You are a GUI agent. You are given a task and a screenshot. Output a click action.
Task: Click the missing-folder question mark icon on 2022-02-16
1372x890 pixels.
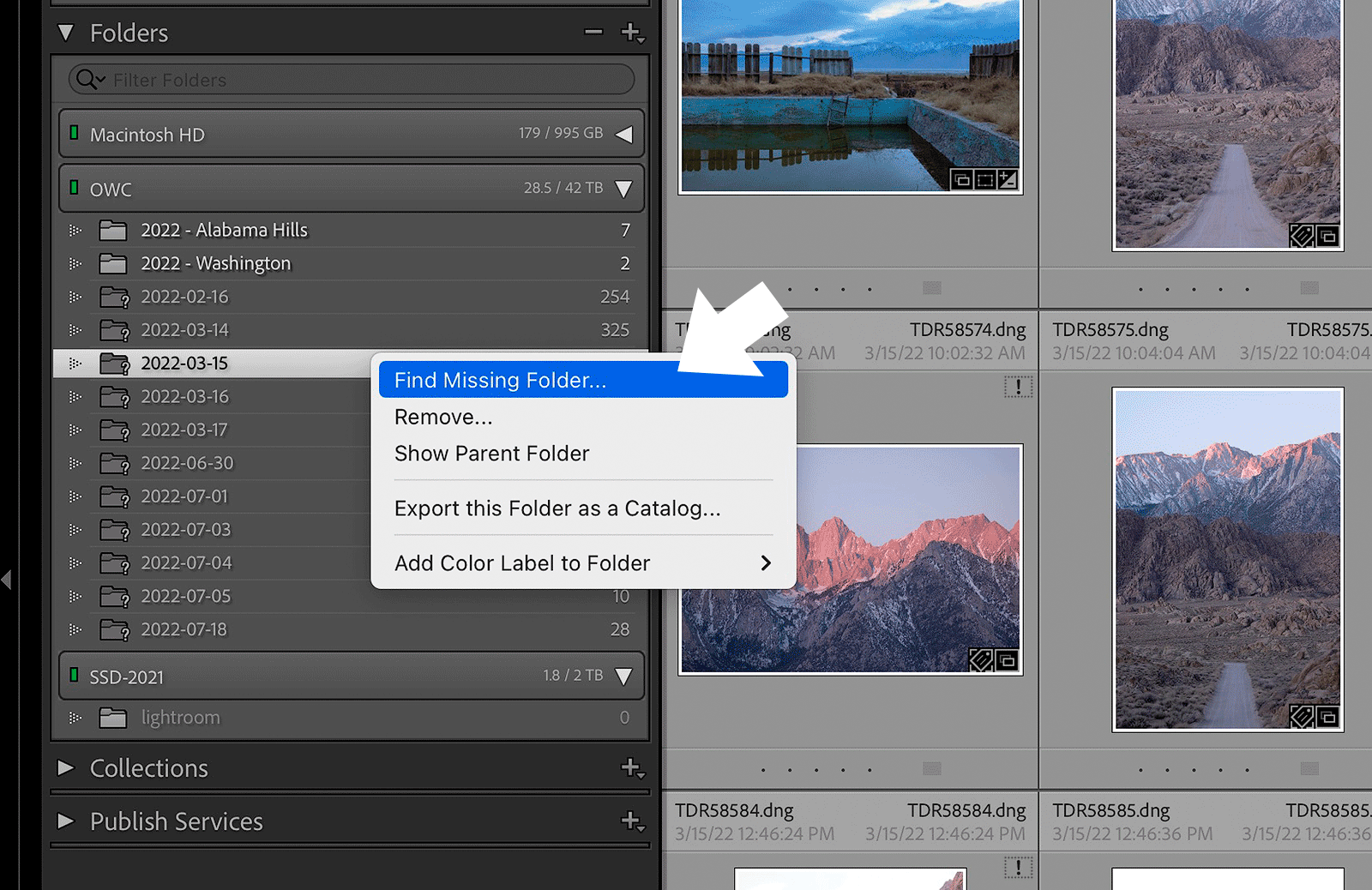[125, 299]
